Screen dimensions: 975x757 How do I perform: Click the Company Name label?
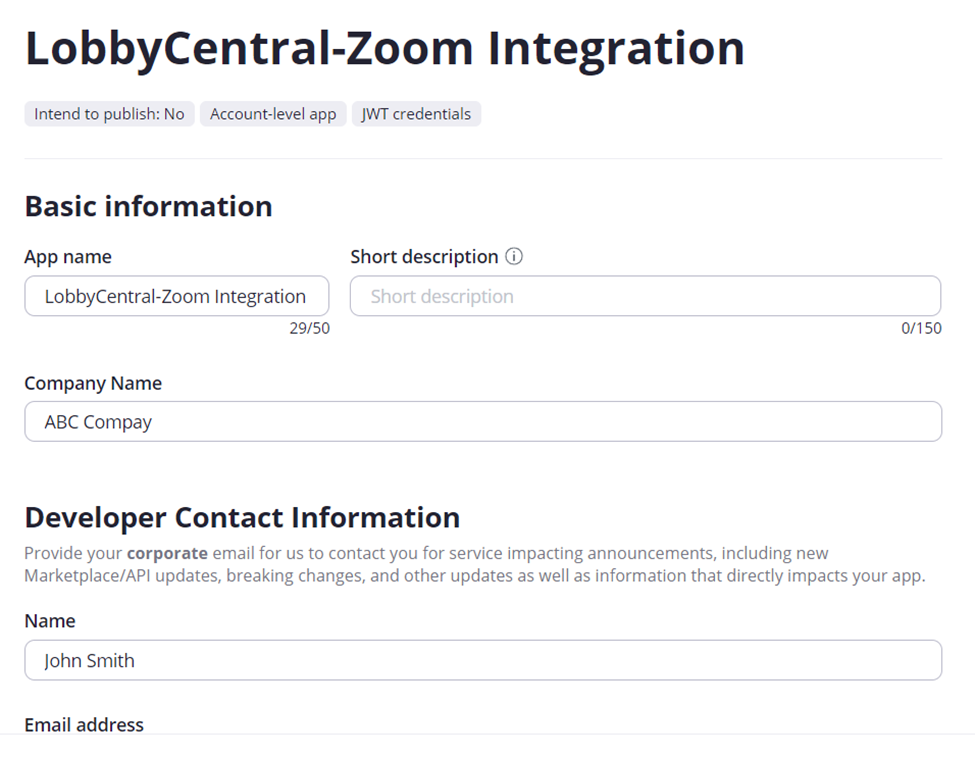[x=93, y=383]
